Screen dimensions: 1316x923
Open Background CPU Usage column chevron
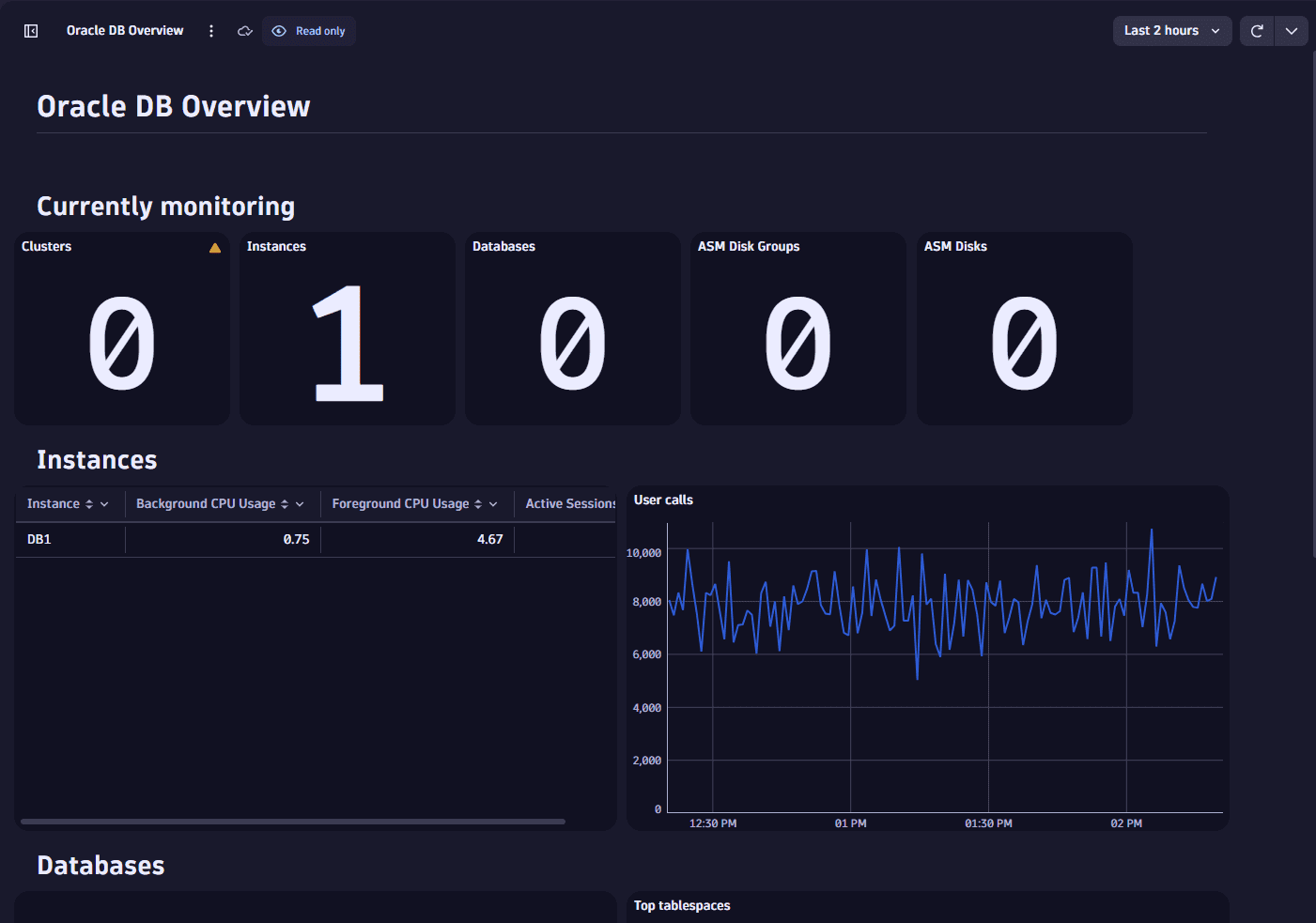click(x=300, y=504)
